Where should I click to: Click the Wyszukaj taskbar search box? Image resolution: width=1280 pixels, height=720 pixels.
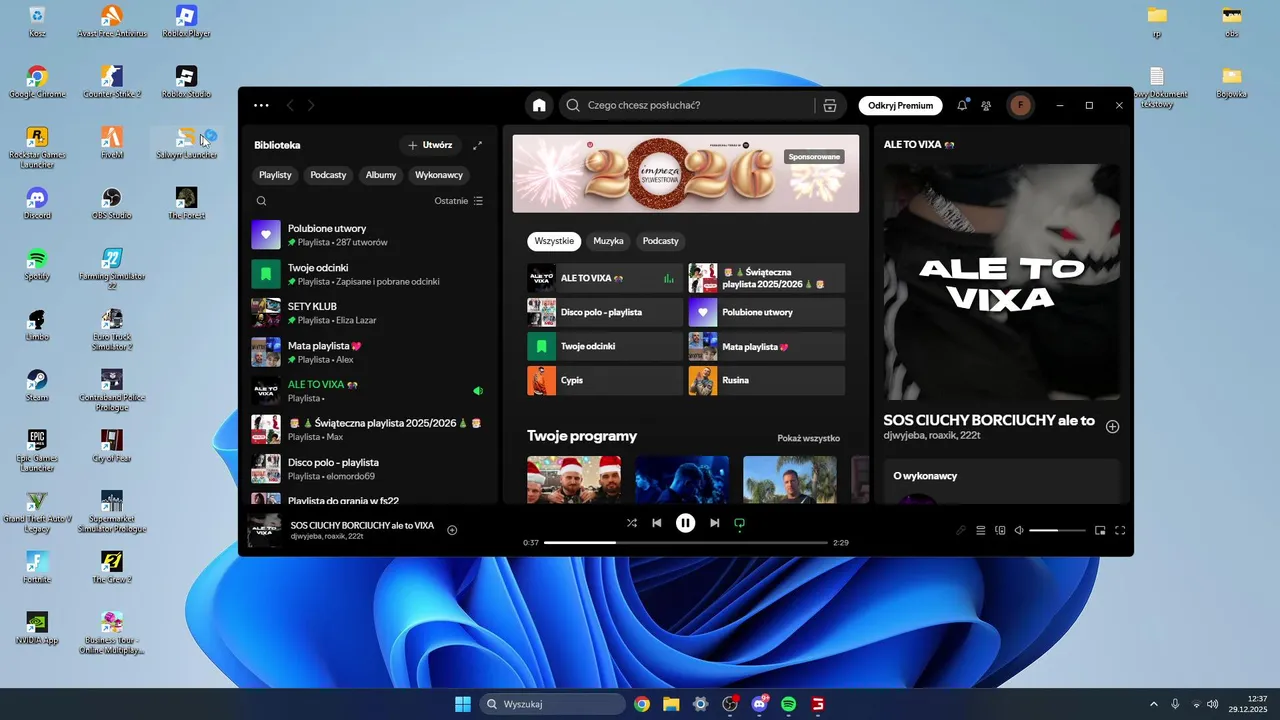pos(551,704)
